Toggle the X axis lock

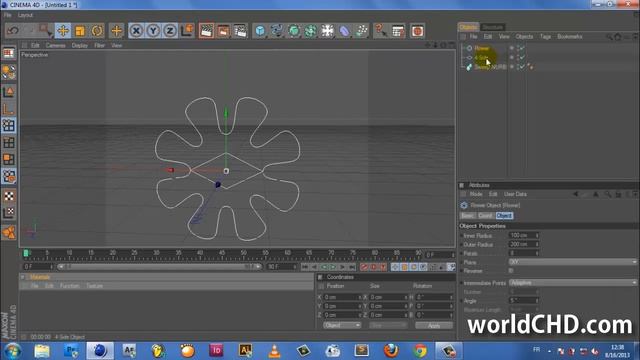[x=136, y=31]
